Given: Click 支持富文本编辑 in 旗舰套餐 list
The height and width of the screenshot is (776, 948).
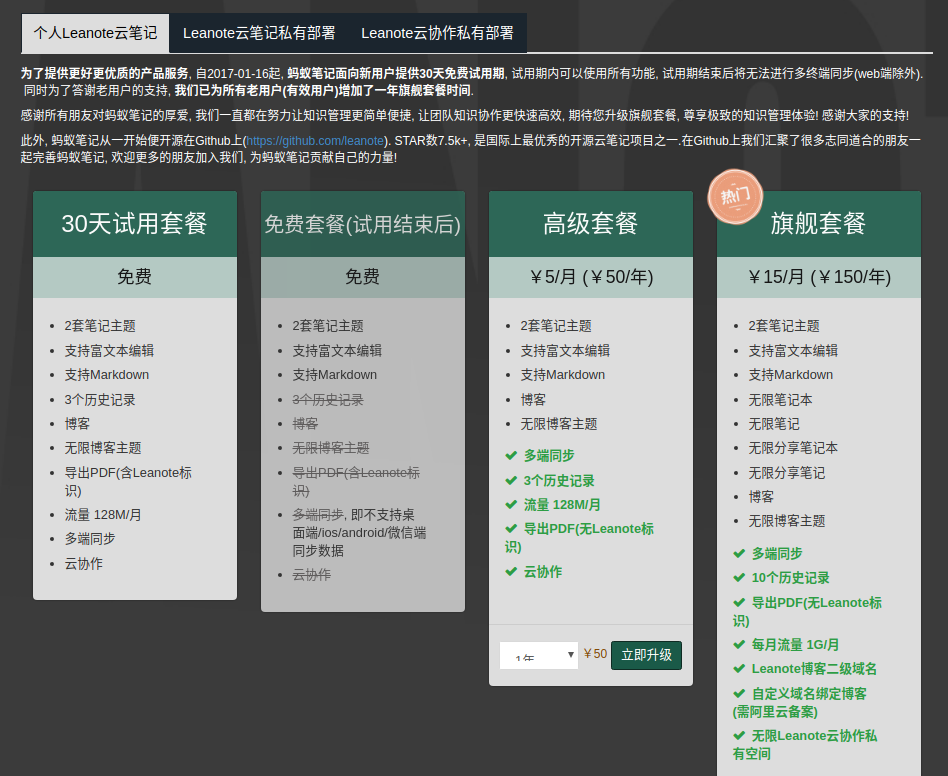Looking at the screenshot, I should click(x=793, y=351).
